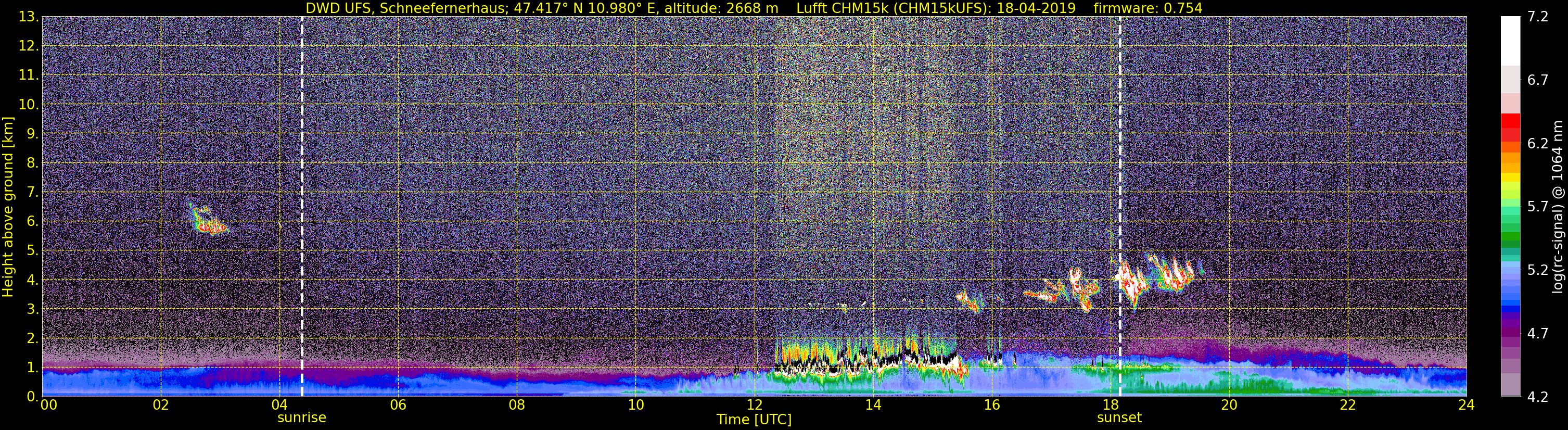
Task: Click the 8. tick label on the height axis
Action: pyautogui.click(x=32, y=163)
